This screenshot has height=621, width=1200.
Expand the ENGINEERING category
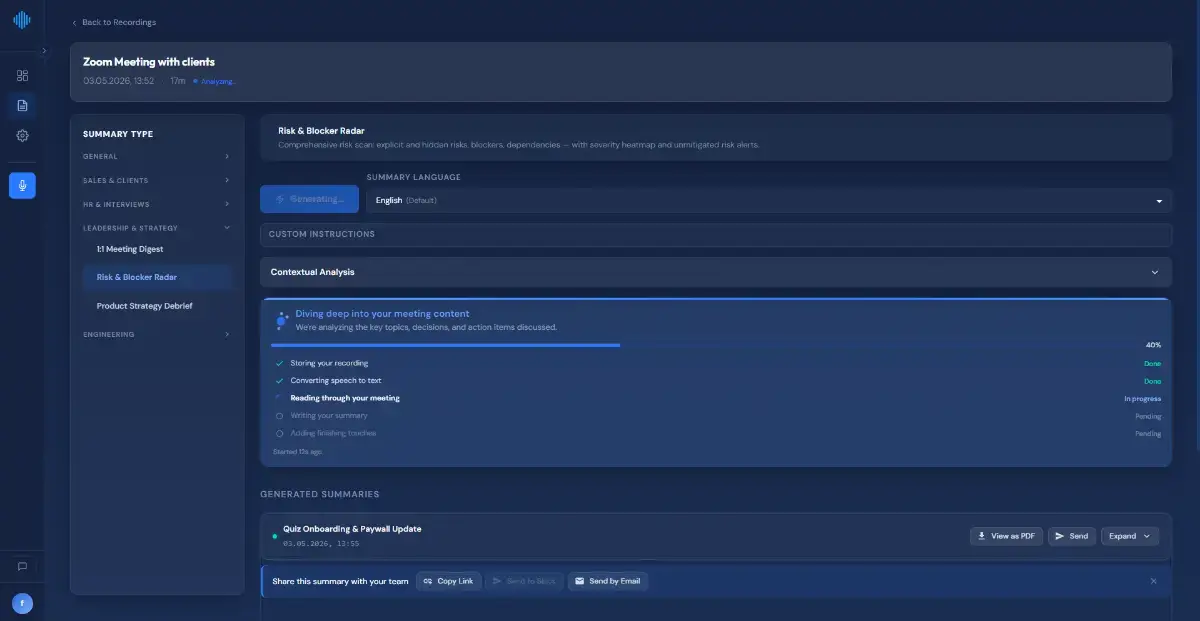pyautogui.click(x=156, y=334)
